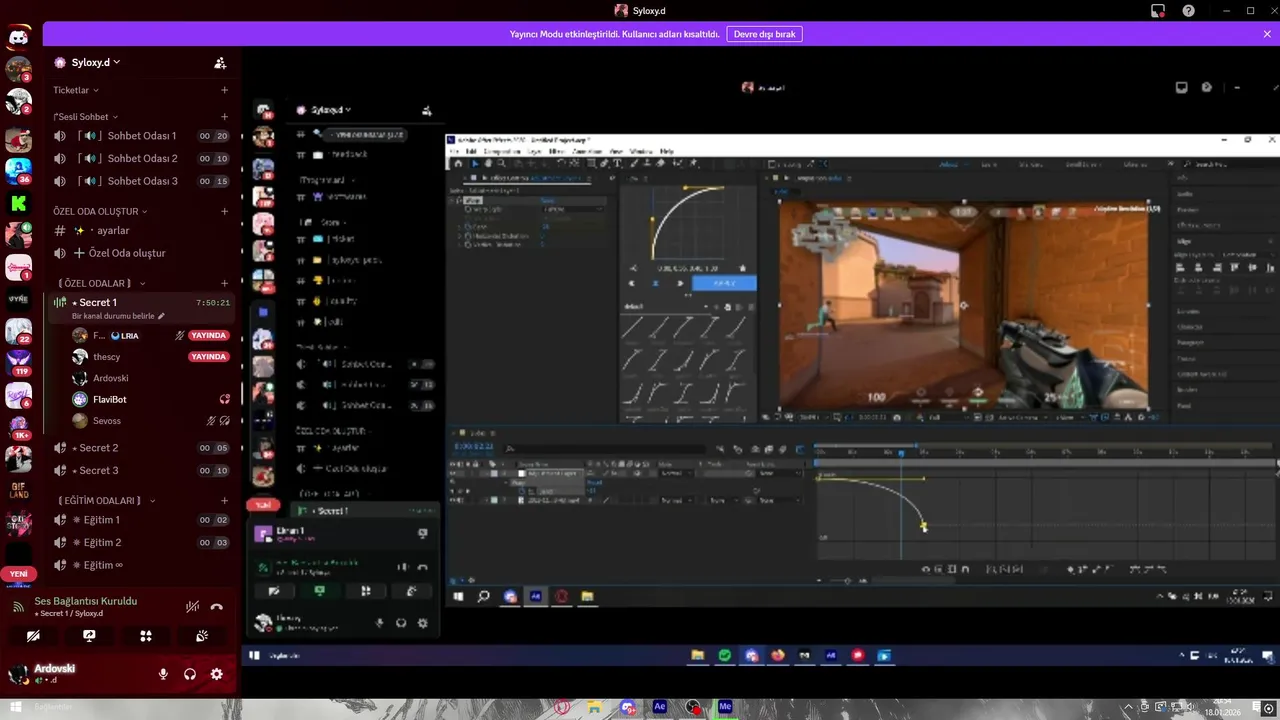The width and height of the screenshot is (1280, 720).
Task: Join Eğitim 2 voice channel
Action: tap(141, 542)
